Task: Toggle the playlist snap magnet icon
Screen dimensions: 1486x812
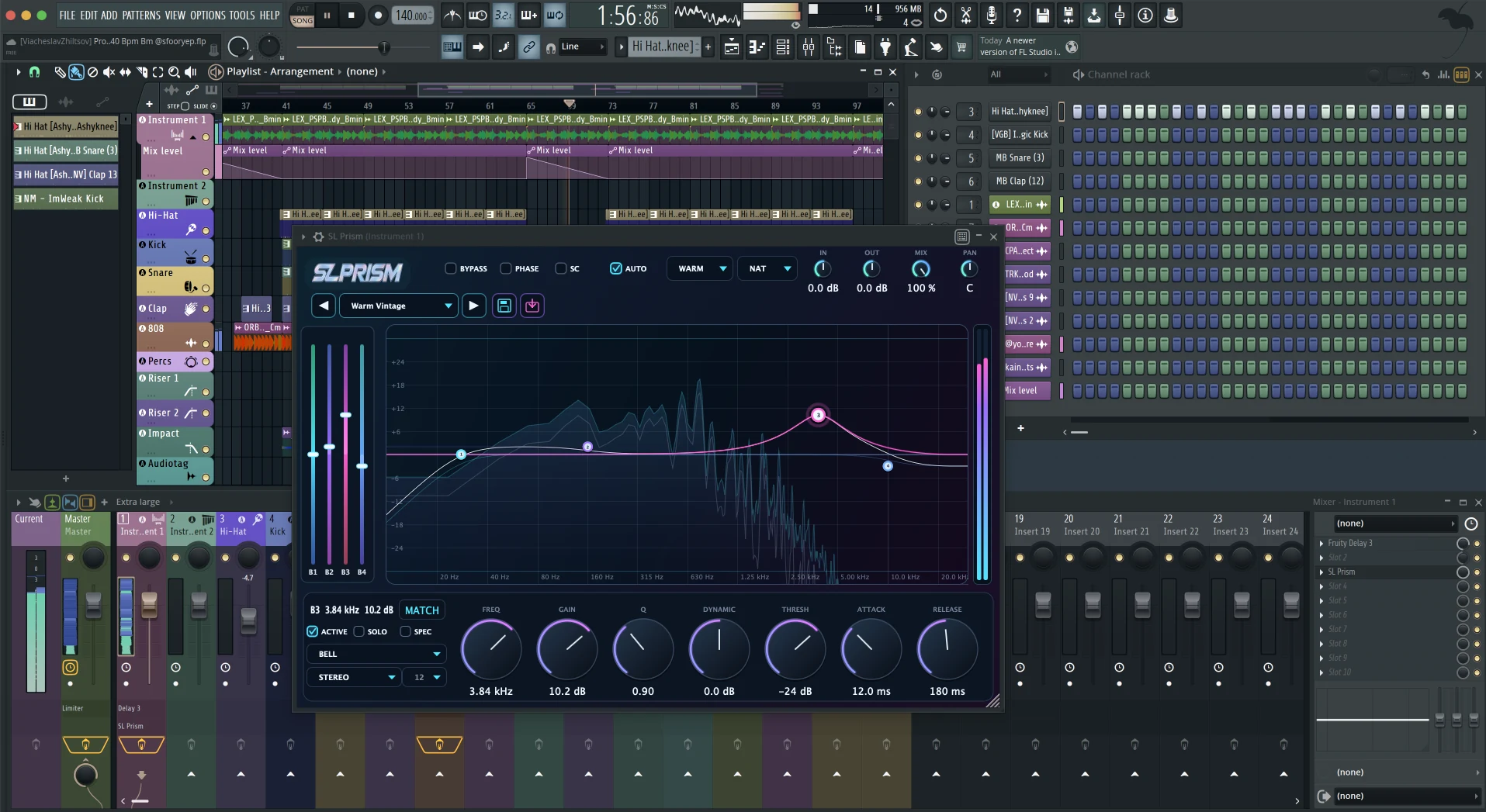Action: (x=34, y=71)
